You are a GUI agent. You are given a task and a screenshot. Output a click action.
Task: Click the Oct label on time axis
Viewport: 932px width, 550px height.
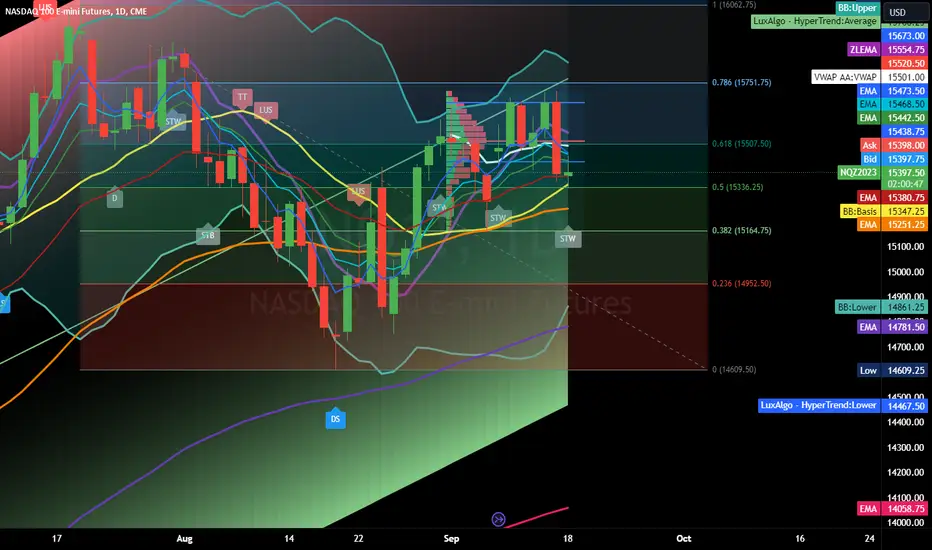pos(684,539)
